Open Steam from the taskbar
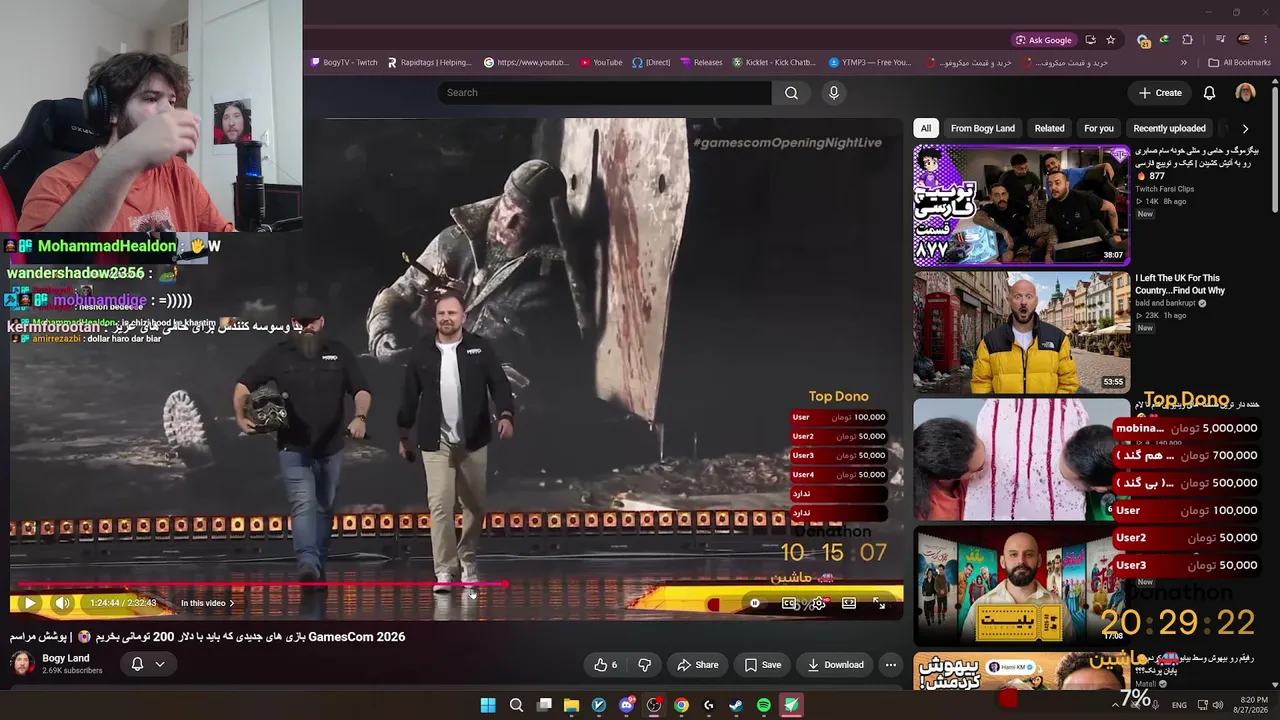This screenshot has width=1280, height=720. click(736, 705)
